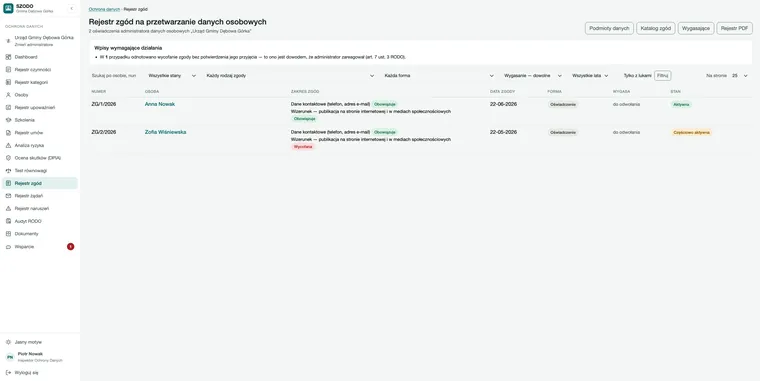Open the Każdy rodzaj zgody dropdown
760x381 pixels.
click(290, 76)
